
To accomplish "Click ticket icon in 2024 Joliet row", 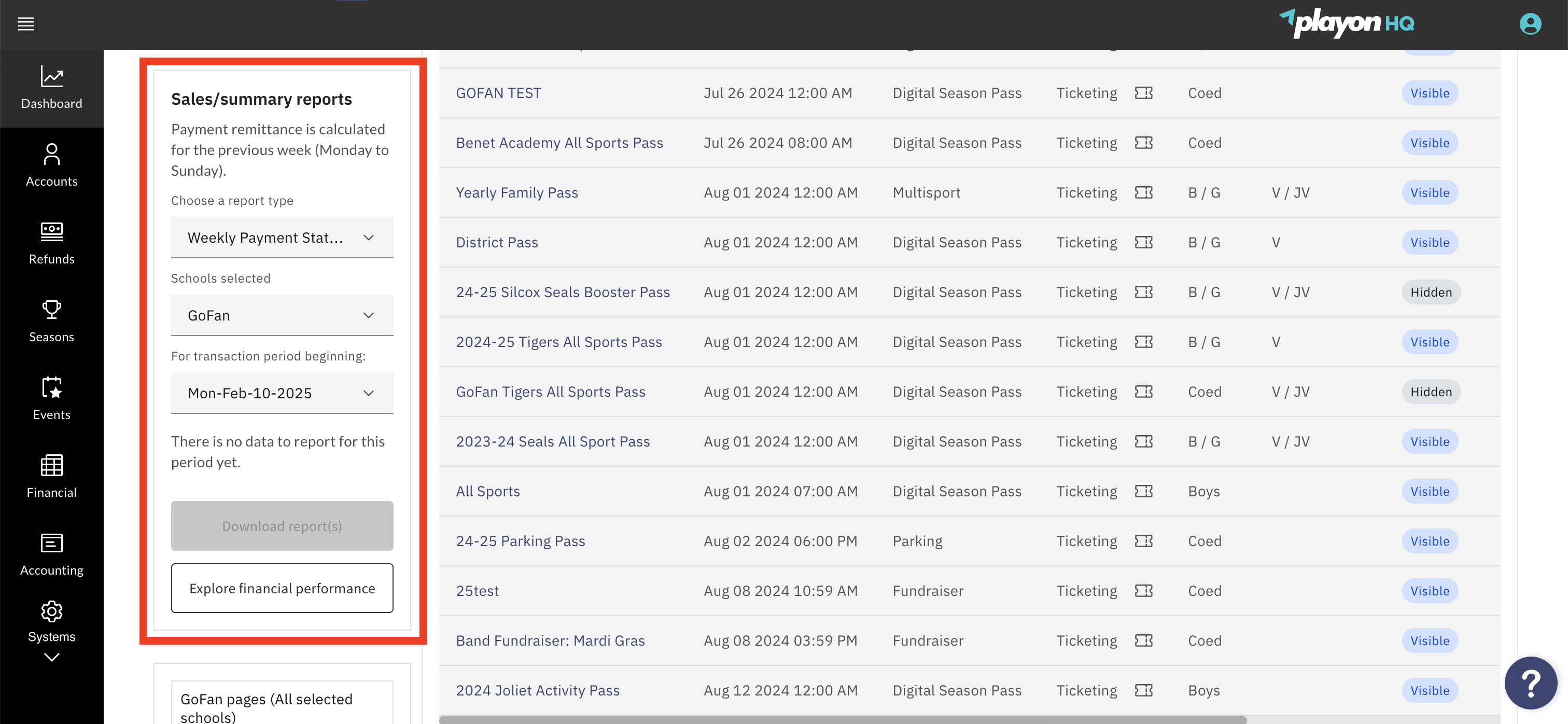I will [1143, 690].
